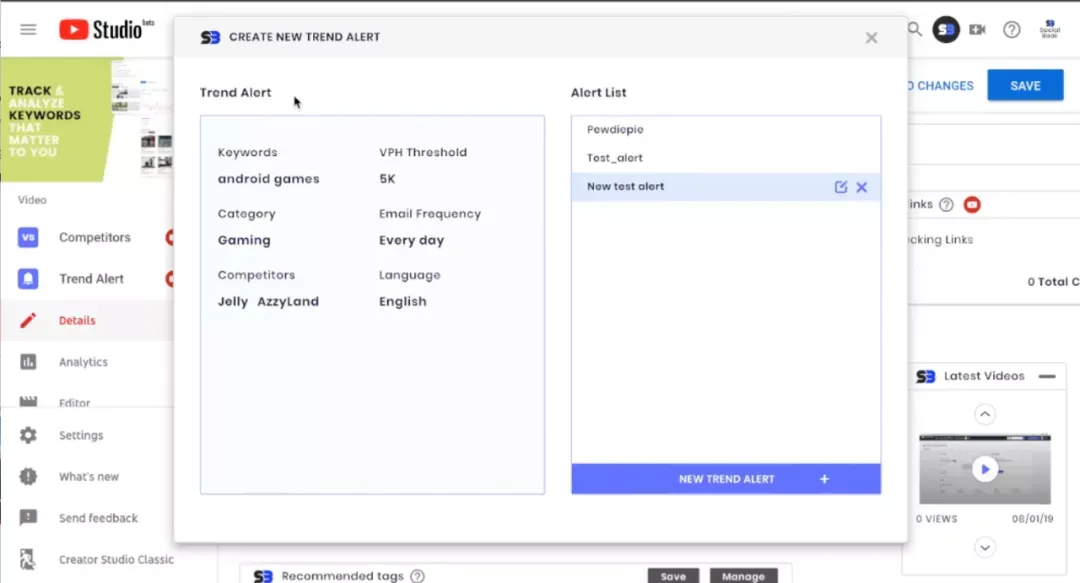Open the hamburger navigation menu
The image size is (1080, 583).
click(x=28, y=30)
